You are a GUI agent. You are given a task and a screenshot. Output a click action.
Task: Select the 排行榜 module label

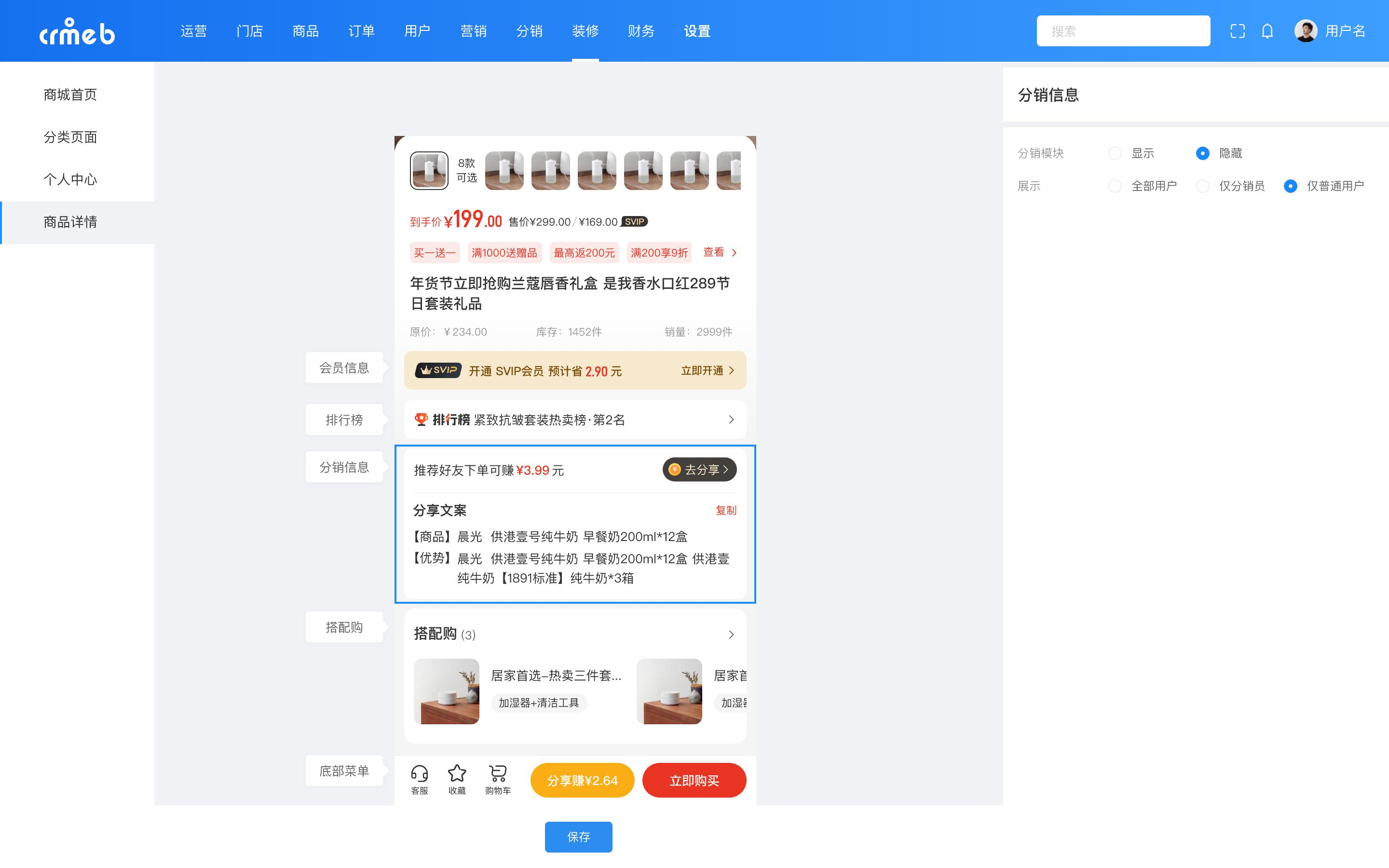[344, 420]
